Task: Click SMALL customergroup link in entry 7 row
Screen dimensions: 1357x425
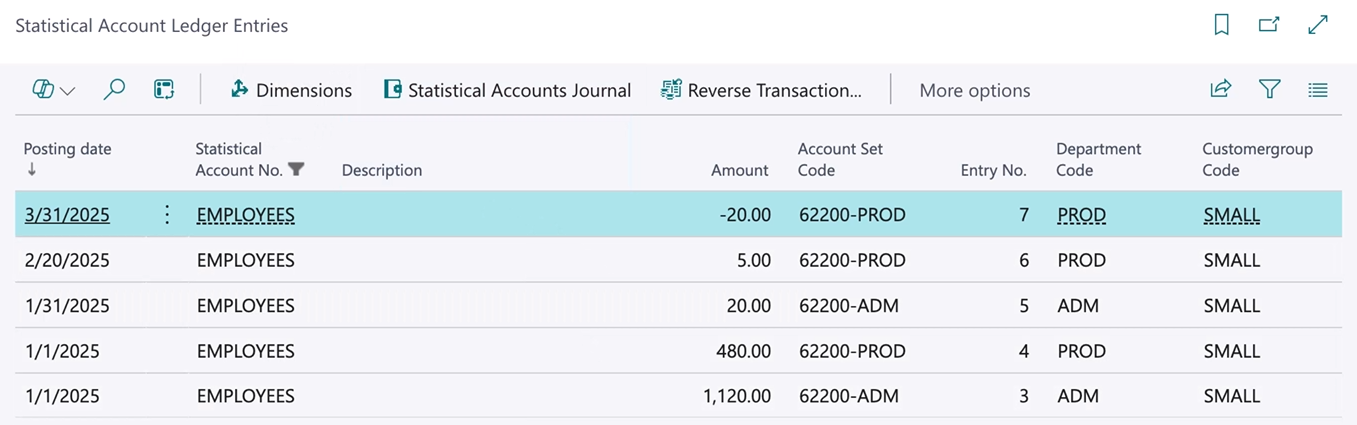Action: [x=1232, y=215]
